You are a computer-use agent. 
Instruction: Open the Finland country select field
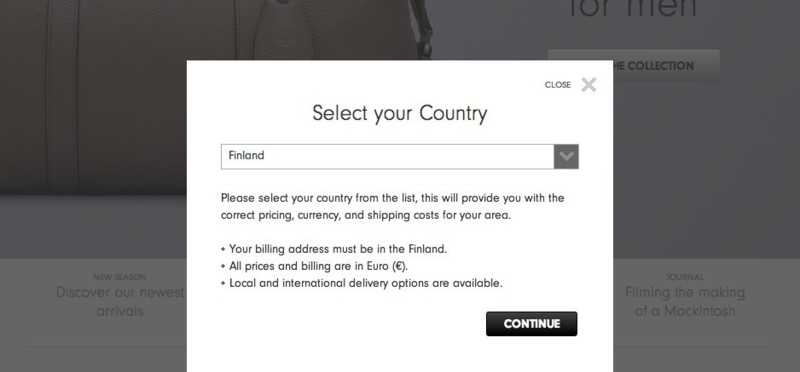pos(399,156)
